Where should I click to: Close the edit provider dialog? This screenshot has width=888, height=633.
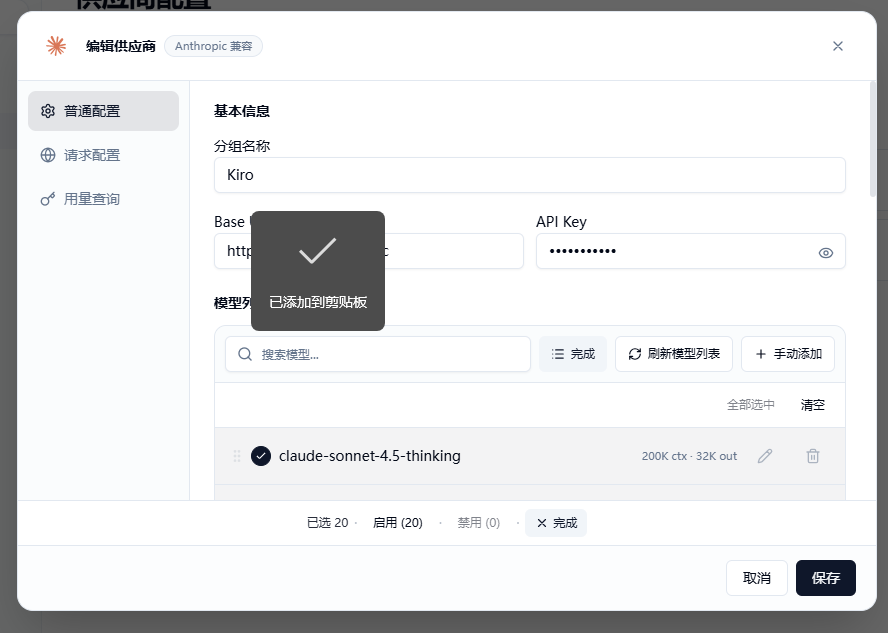coord(838,46)
